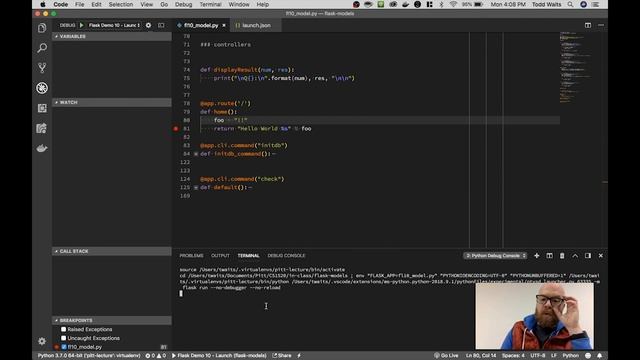Click Flask Demo 10 - Launch status item
Image resolution: width=640 pixels, height=360 pixels.
click(219, 356)
